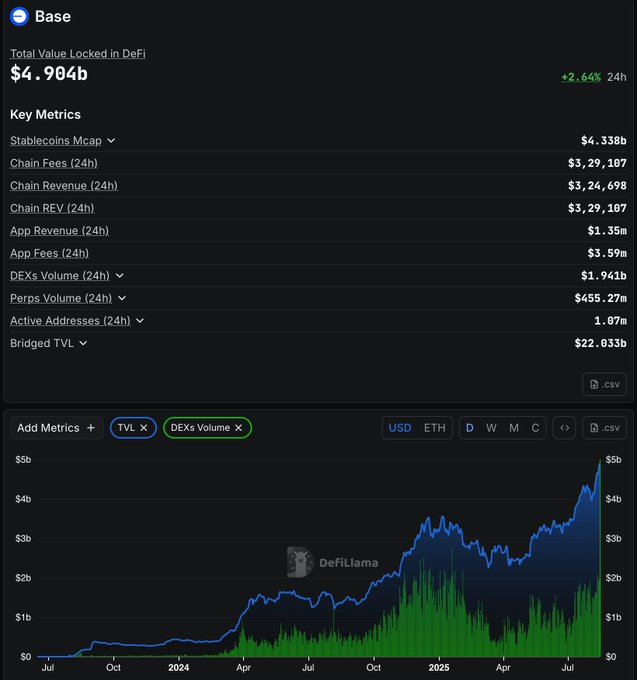Screen dimensions: 637x680
Task: Click the $455.27m perps volume value
Action: (x=601, y=298)
